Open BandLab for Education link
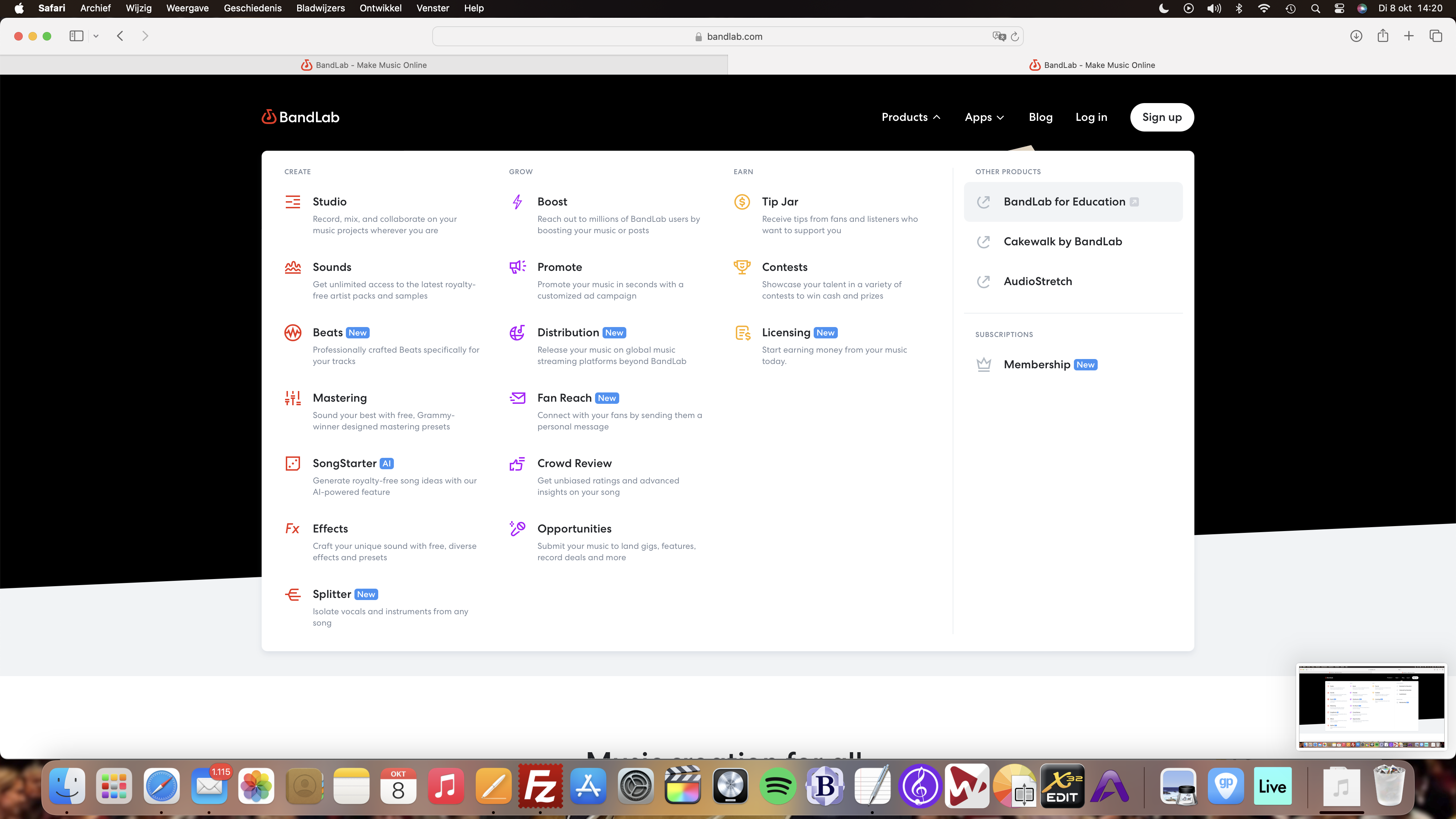This screenshot has width=1456, height=819. tap(1073, 202)
